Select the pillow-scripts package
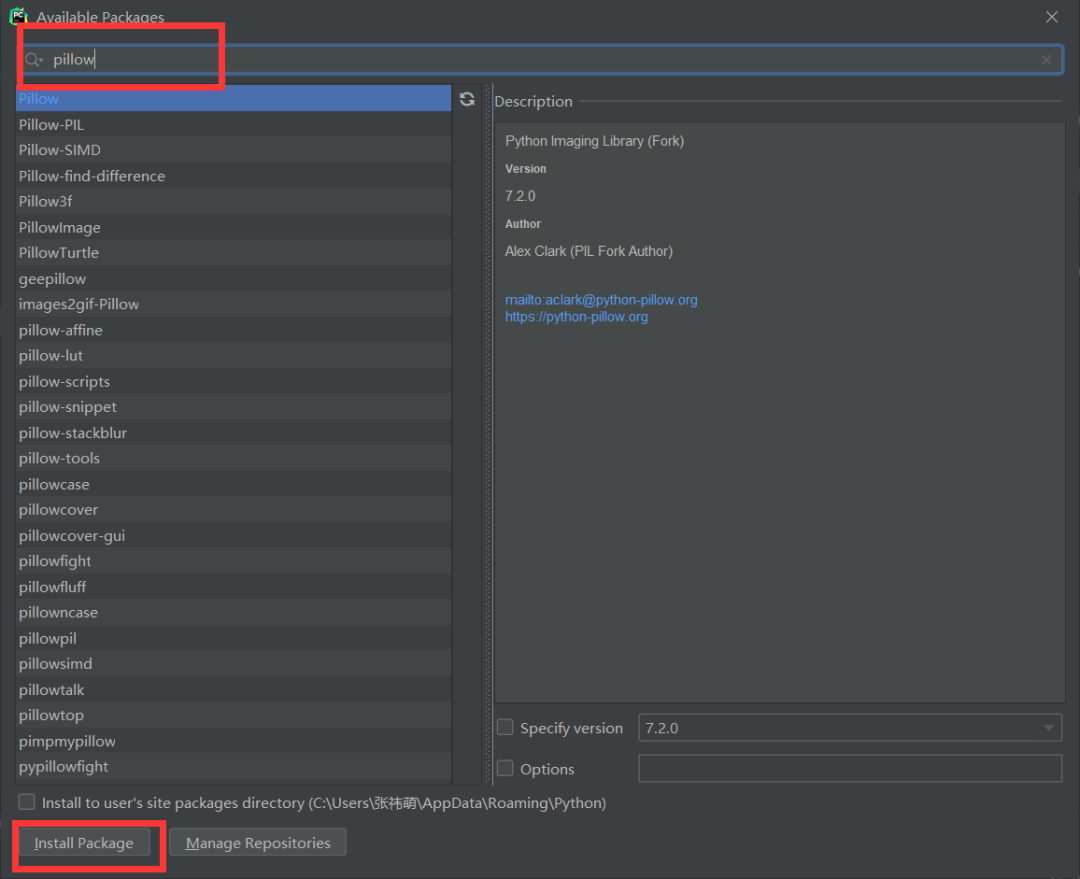Screen dimensions: 1080x879 click(233, 382)
